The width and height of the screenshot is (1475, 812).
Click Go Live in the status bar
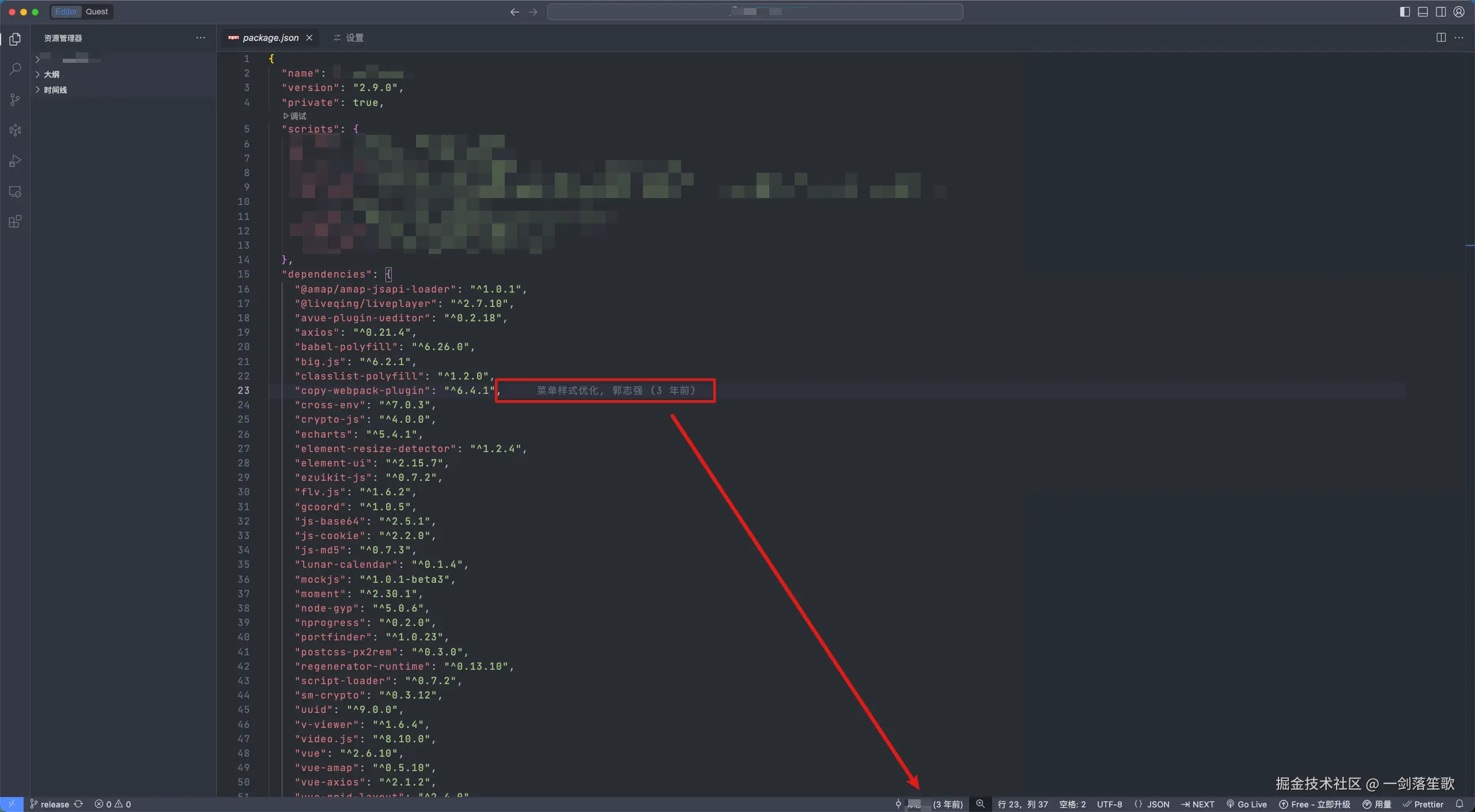click(1247, 804)
